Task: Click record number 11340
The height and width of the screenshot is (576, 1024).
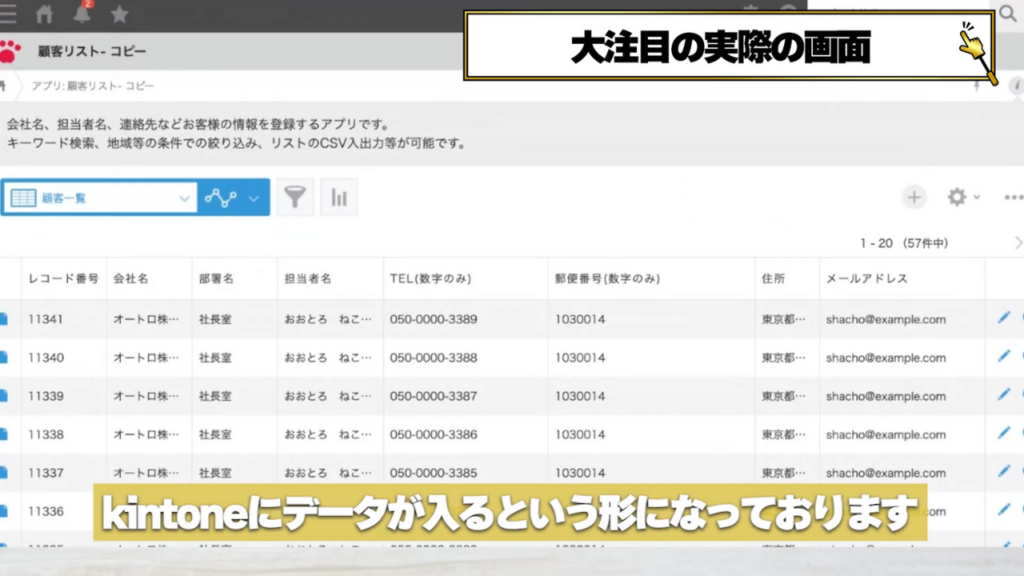Action: (46, 358)
